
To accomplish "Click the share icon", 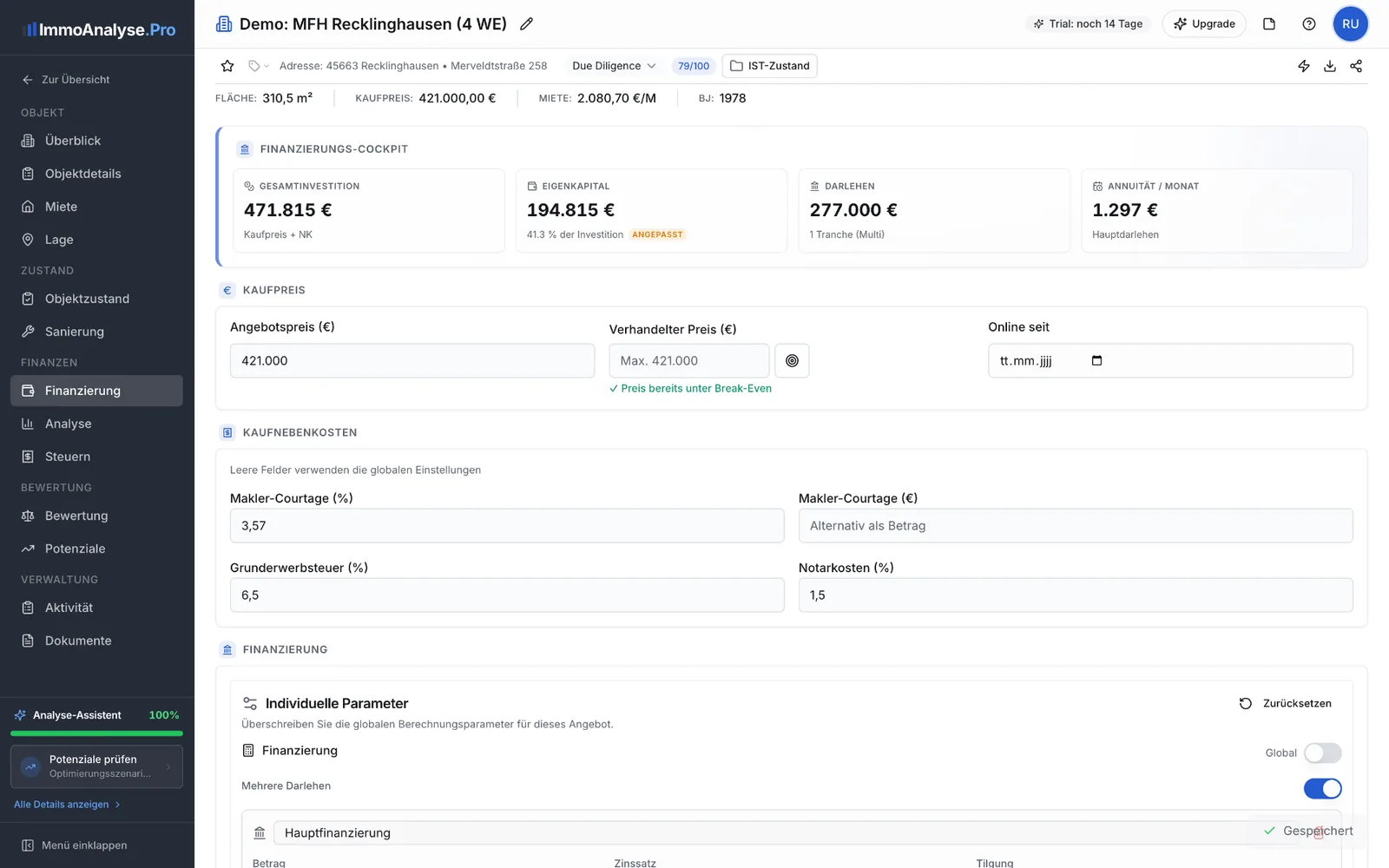I will pos(1356,66).
